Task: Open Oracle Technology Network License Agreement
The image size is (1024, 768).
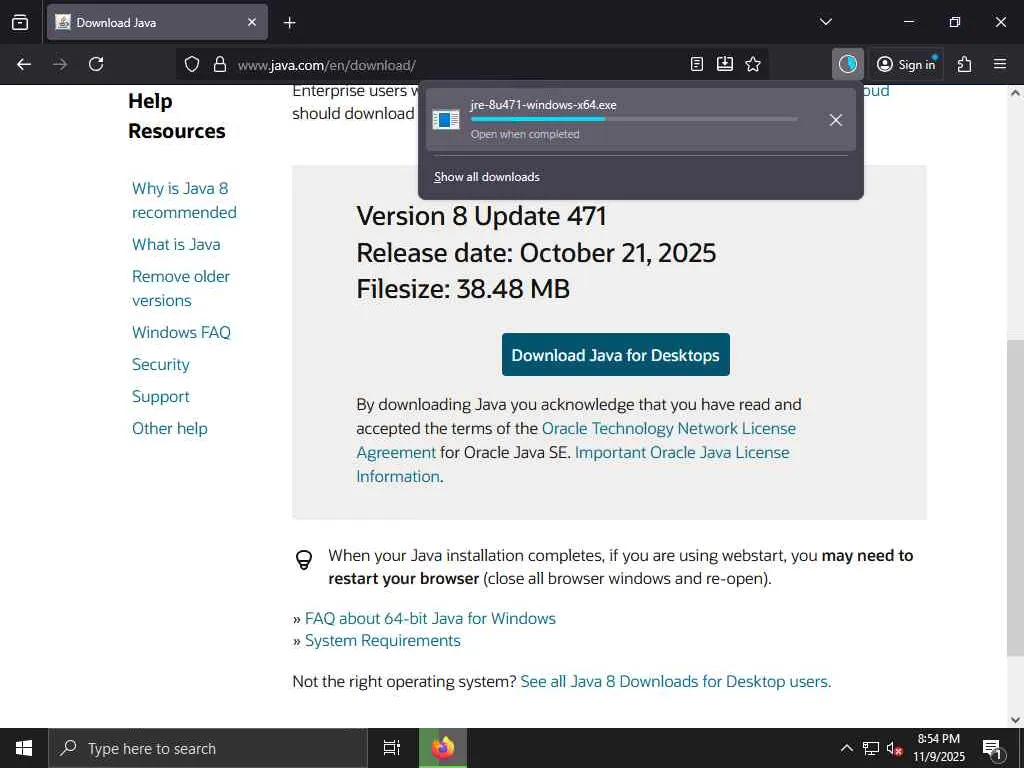Action: (x=669, y=428)
